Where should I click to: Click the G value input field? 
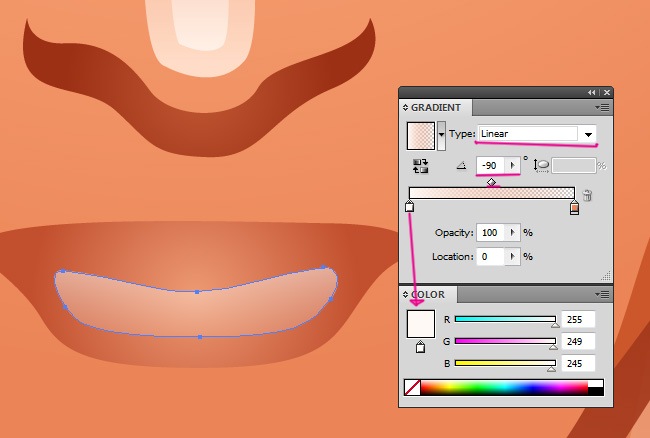tap(579, 342)
